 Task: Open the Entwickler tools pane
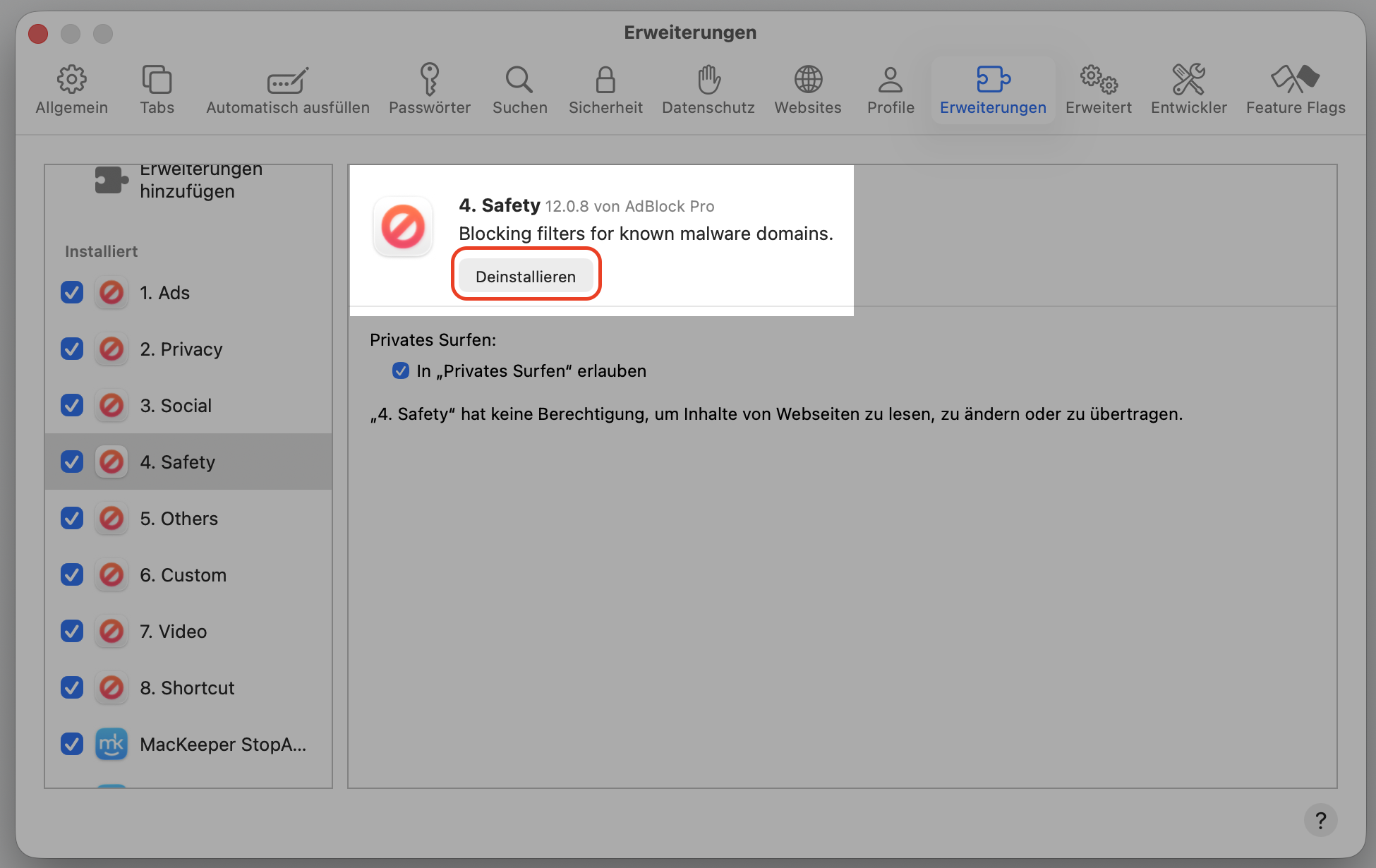pos(1189,90)
